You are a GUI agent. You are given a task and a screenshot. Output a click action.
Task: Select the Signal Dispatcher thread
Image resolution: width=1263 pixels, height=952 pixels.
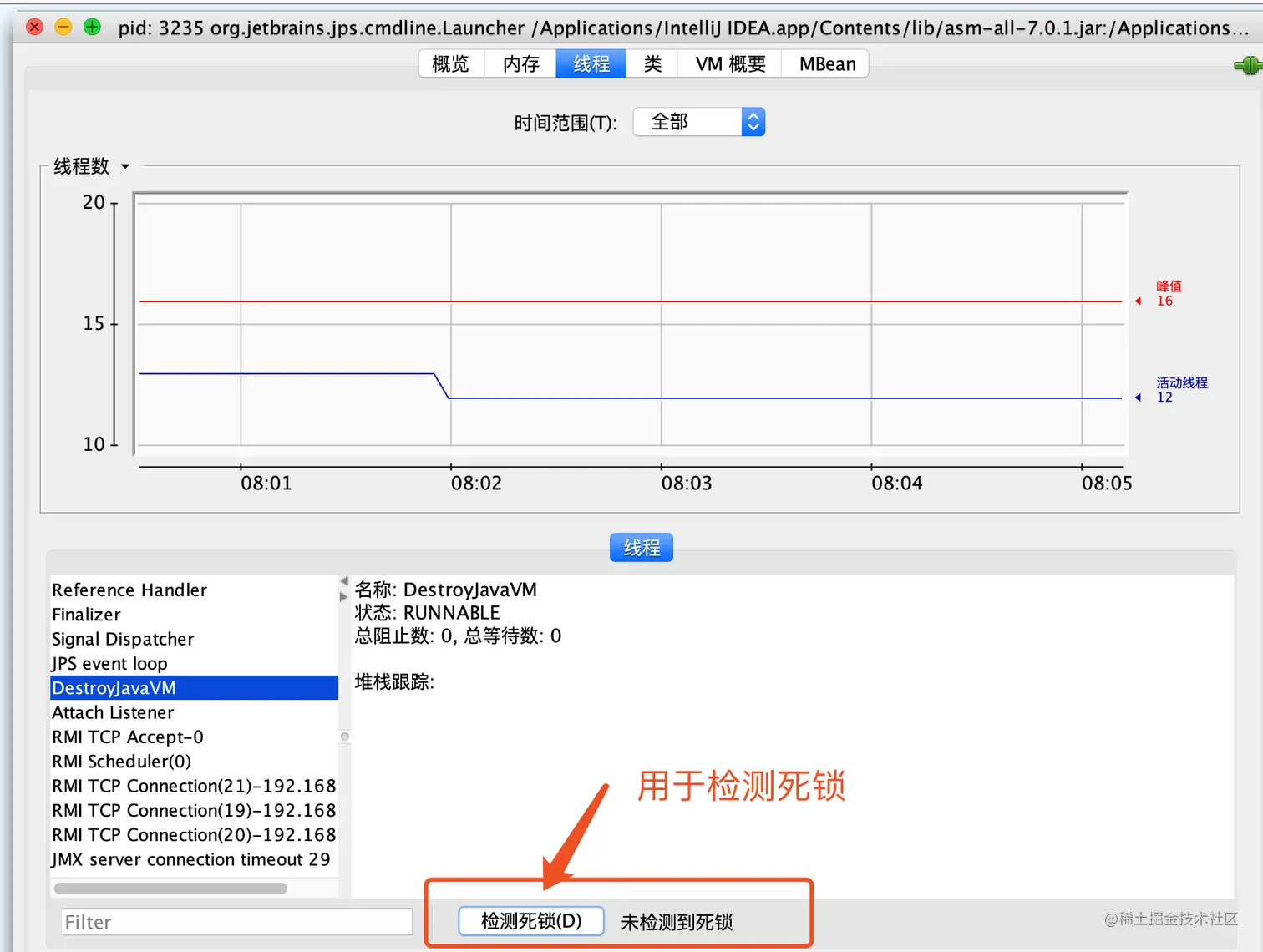coord(194,639)
